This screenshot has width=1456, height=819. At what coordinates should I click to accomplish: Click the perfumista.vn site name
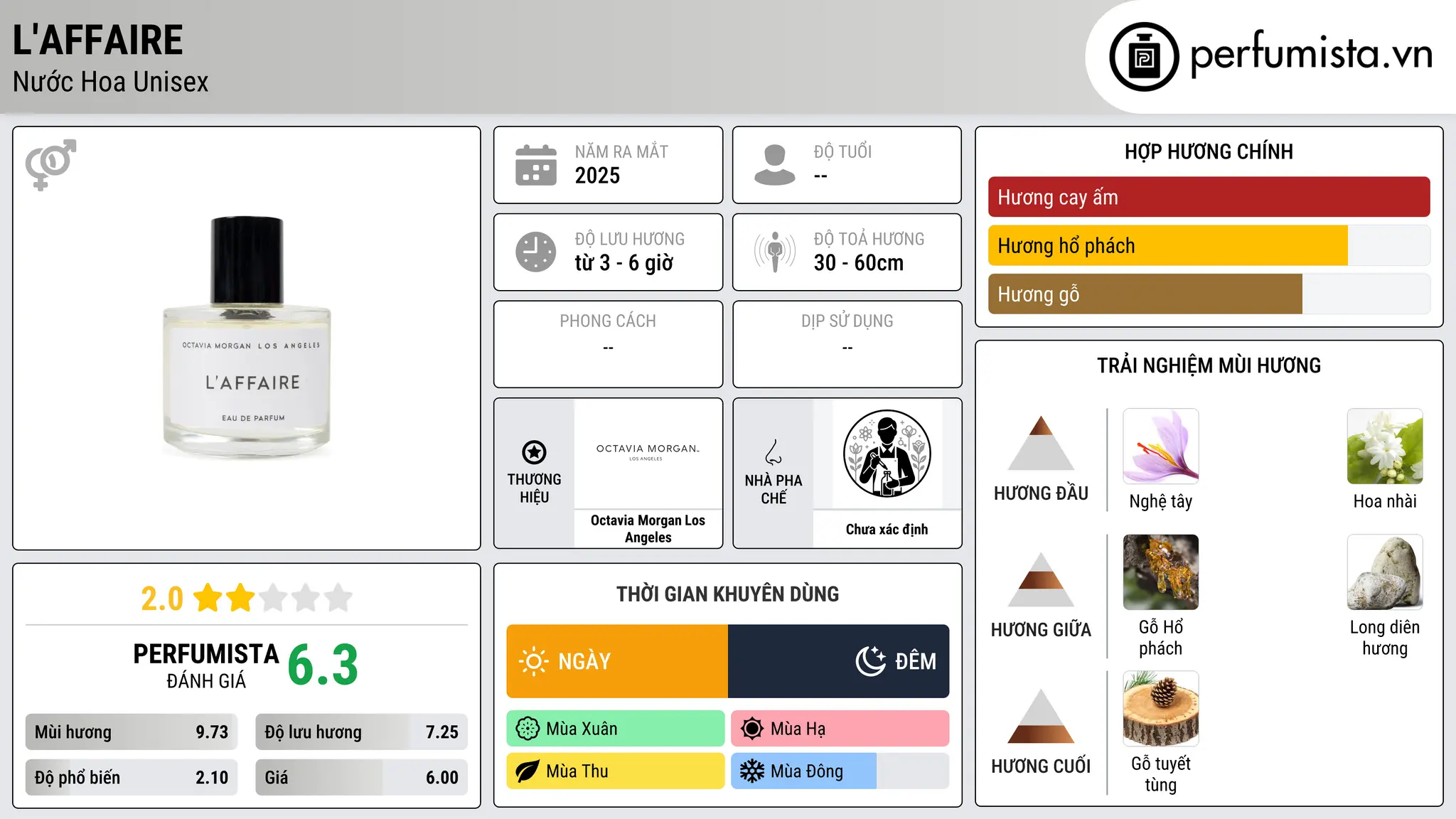tap(1311, 53)
